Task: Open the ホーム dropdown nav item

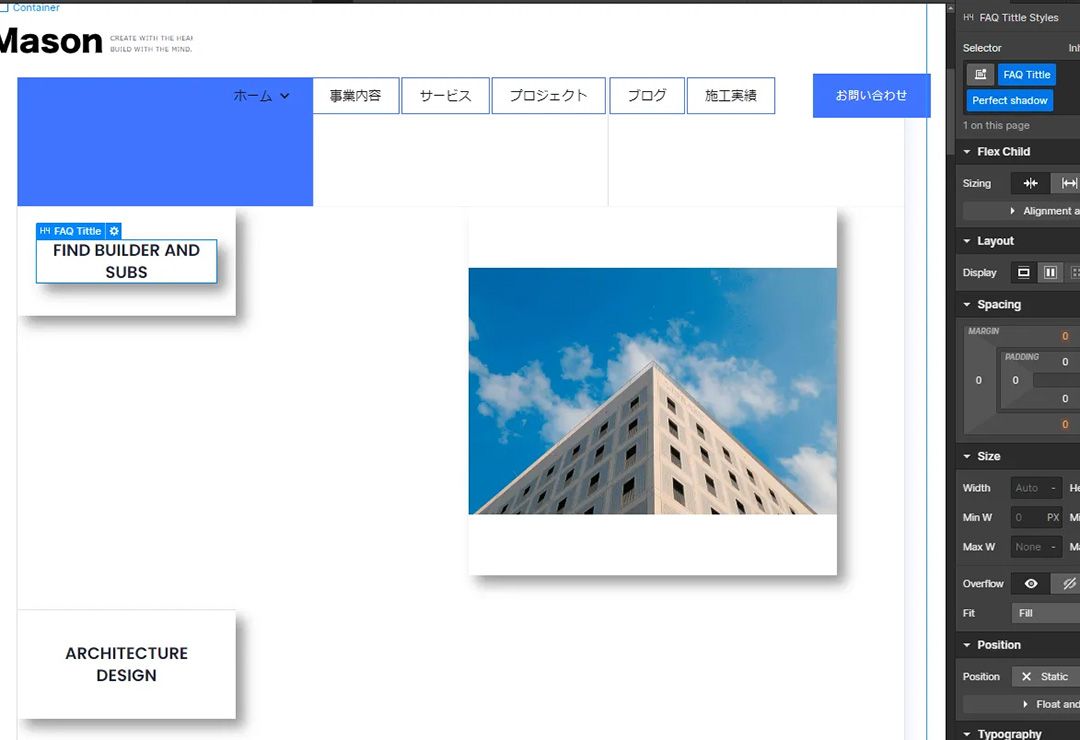Action: click(261, 96)
